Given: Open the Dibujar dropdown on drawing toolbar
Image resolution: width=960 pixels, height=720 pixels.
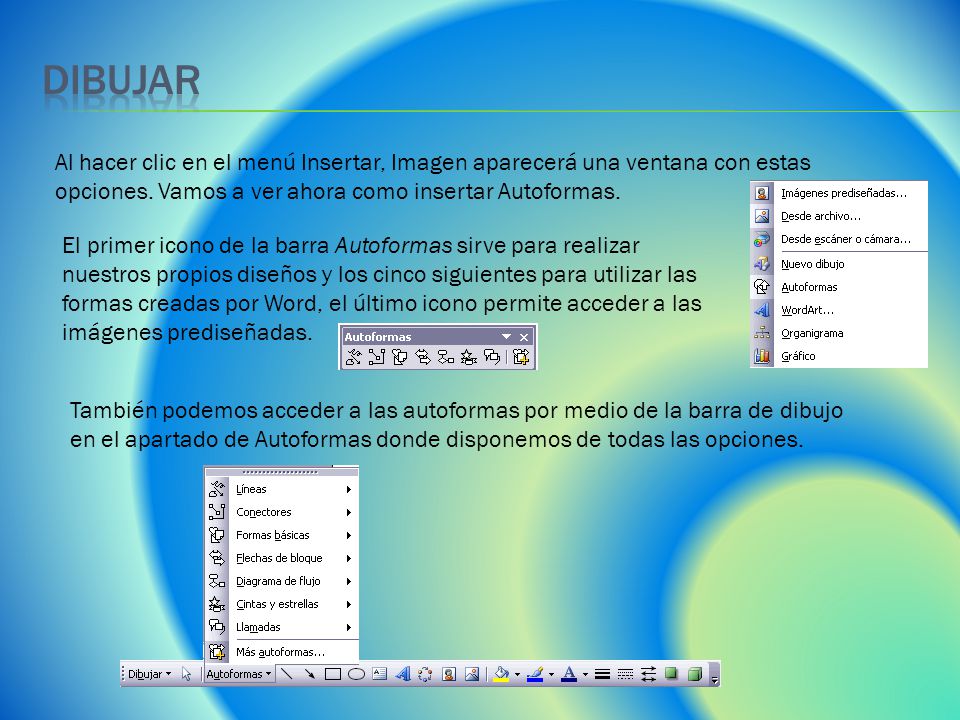Looking at the screenshot, I should (149, 674).
